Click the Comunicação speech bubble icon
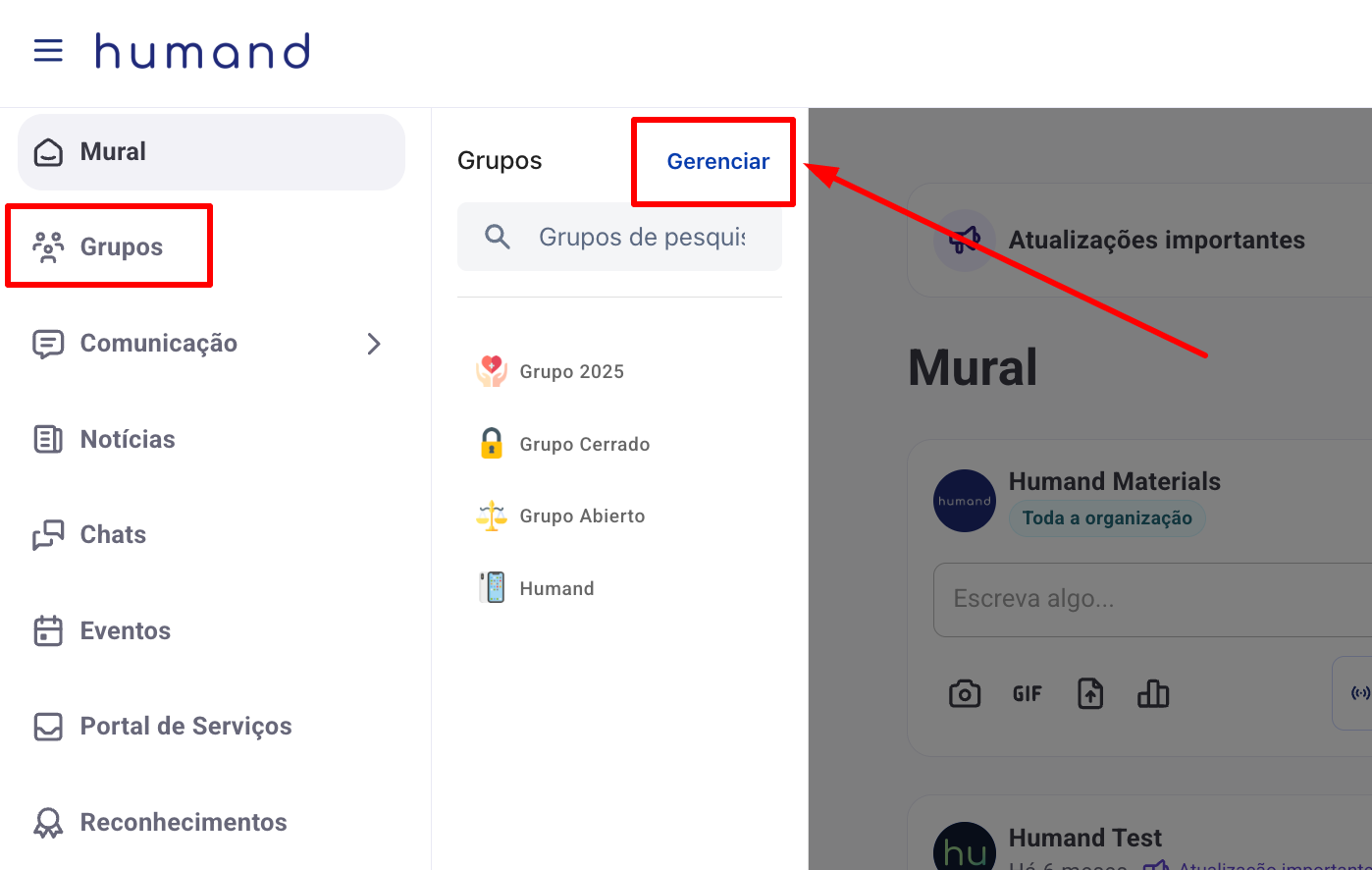This screenshot has width=1372, height=870. click(48, 344)
